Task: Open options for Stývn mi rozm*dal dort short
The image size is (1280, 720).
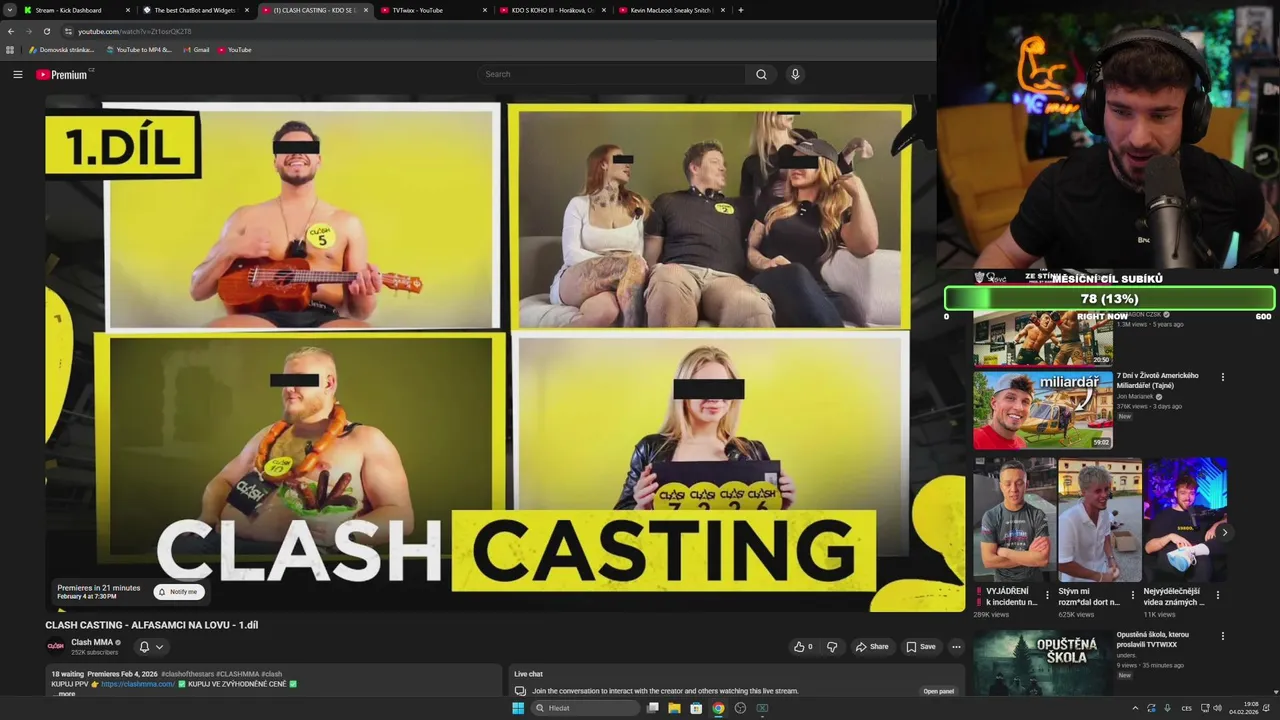Action: (x=1132, y=595)
